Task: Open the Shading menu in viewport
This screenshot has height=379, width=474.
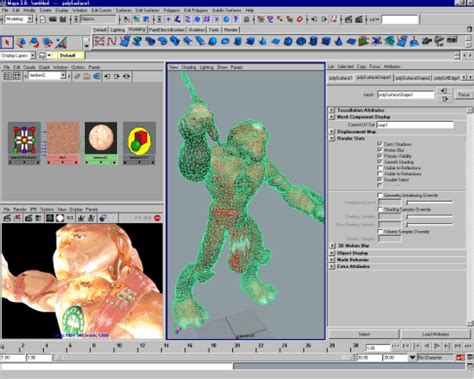Action: (x=189, y=67)
